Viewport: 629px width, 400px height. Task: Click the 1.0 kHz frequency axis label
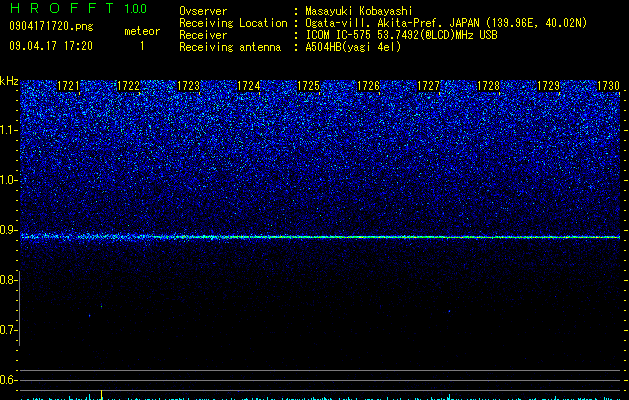coord(8,180)
